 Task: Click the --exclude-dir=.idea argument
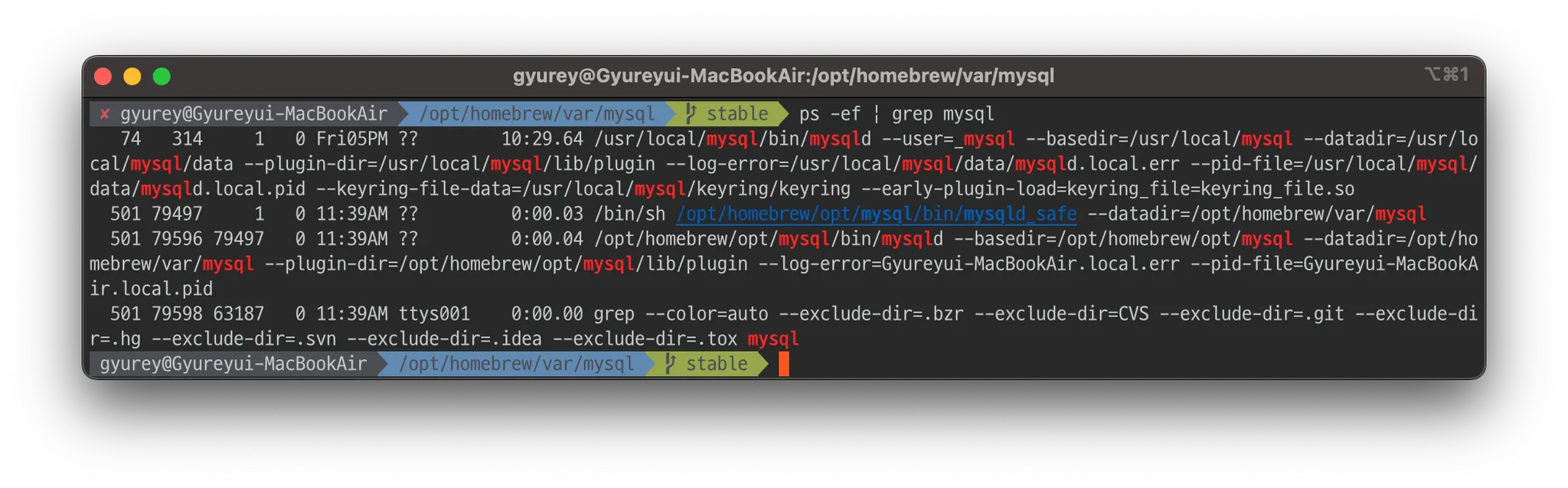click(444, 339)
